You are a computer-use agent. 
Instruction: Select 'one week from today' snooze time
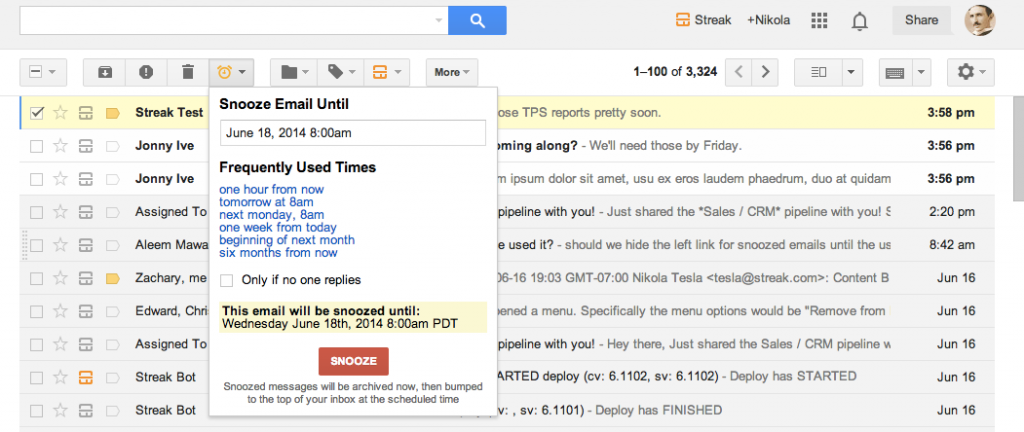click(x=278, y=227)
